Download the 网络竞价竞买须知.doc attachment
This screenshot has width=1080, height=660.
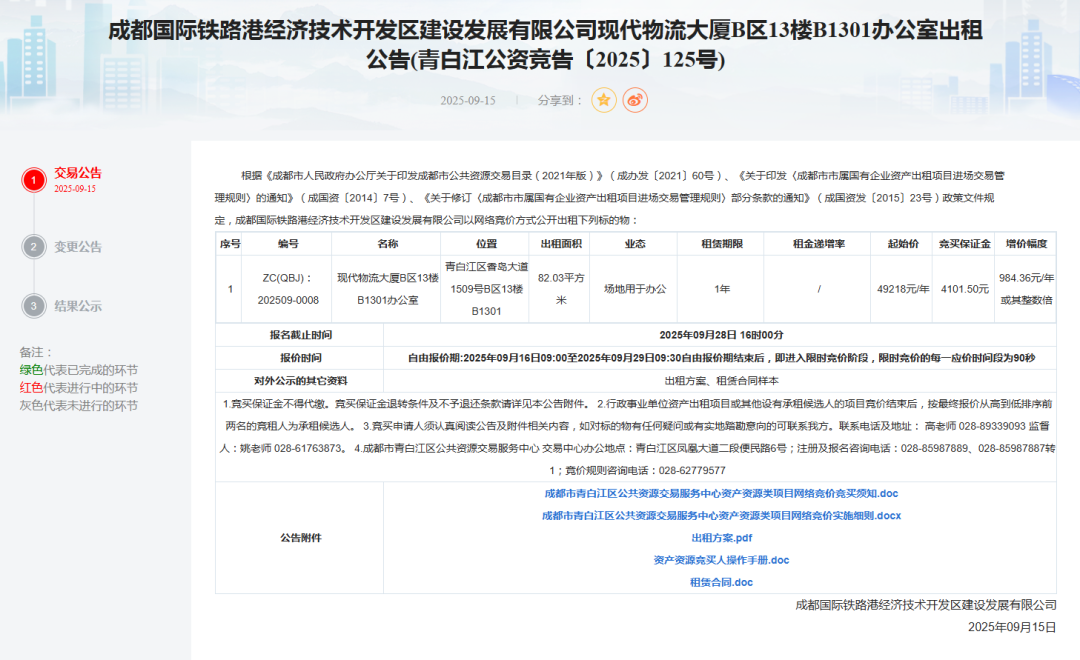coord(720,493)
